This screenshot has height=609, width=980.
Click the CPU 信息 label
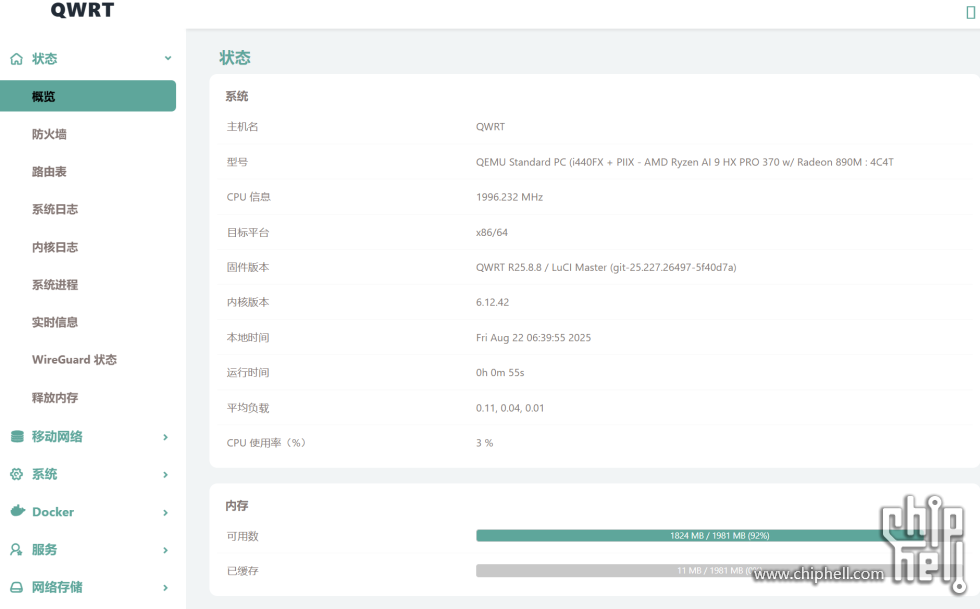[x=249, y=197]
